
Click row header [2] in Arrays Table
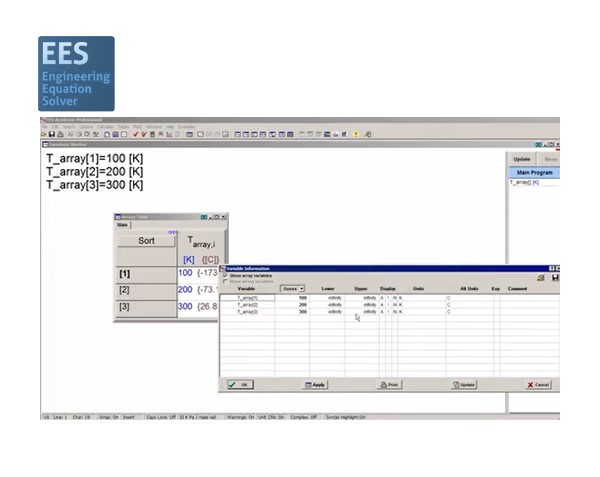146,290
